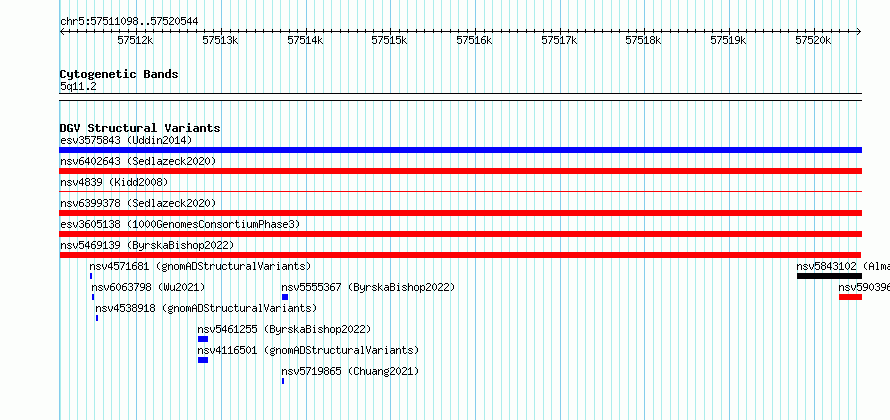The image size is (890, 420).
Task: Open nsv5469139 (ByrskaBishop2022) label
Action: 147,245
